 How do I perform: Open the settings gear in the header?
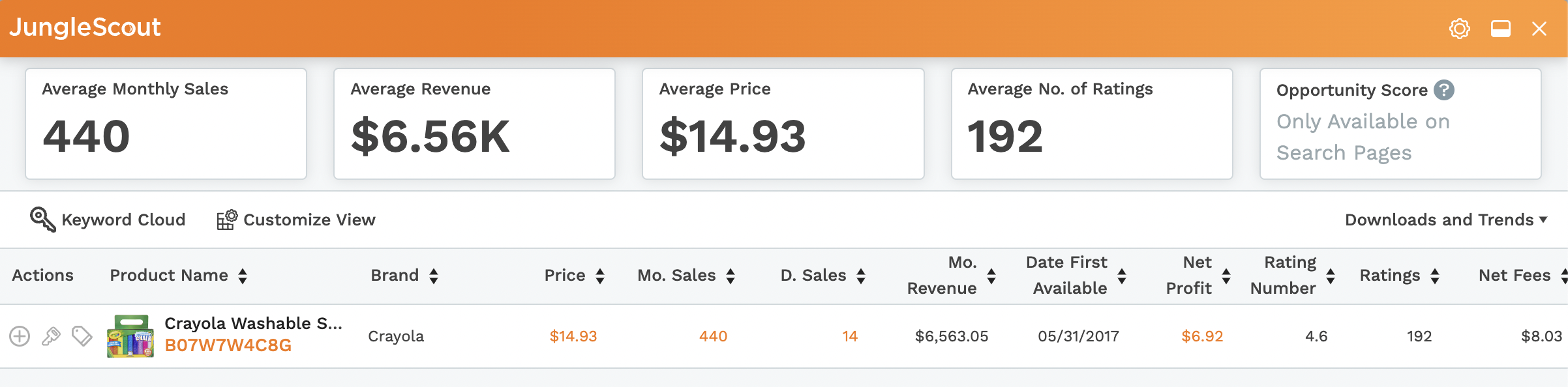(x=1460, y=29)
